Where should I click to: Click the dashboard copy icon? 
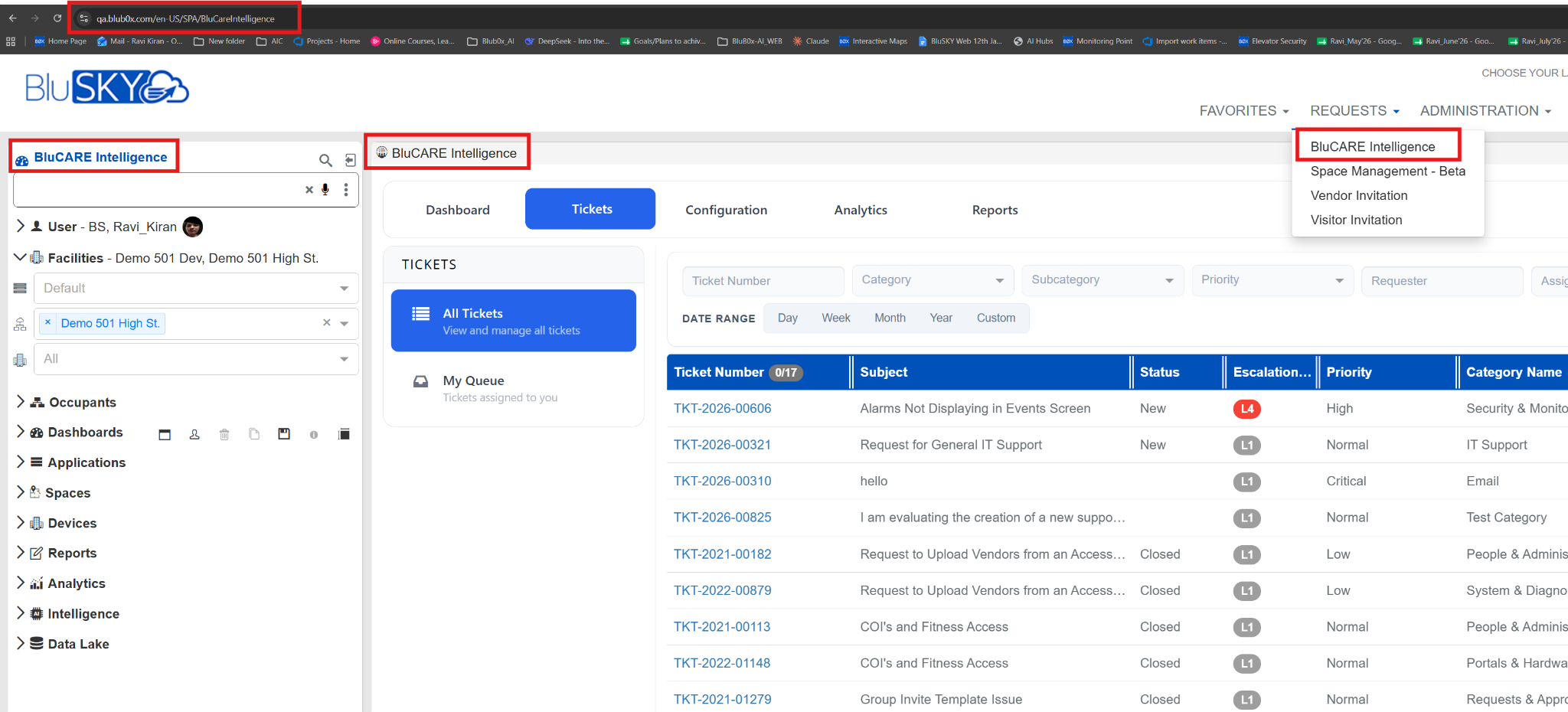(254, 434)
